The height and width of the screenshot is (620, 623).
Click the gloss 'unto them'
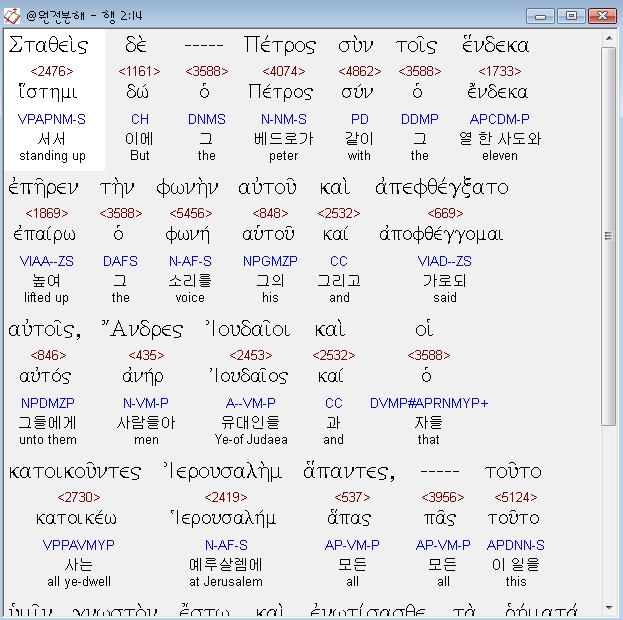tap(48, 440)
